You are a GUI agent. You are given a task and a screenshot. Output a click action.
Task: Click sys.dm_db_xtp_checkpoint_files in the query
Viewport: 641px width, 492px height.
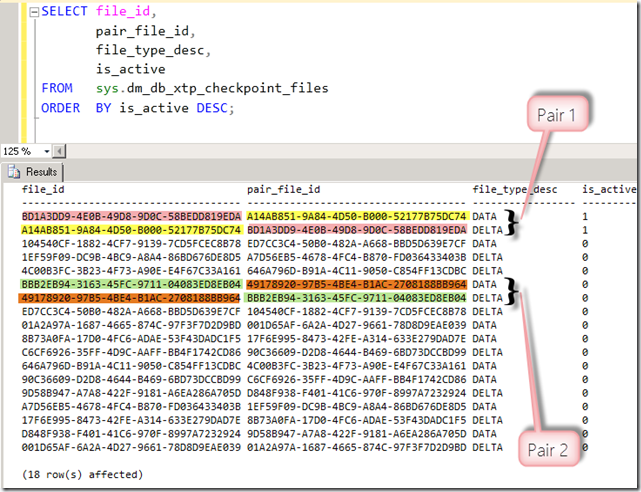coord(212,88)
